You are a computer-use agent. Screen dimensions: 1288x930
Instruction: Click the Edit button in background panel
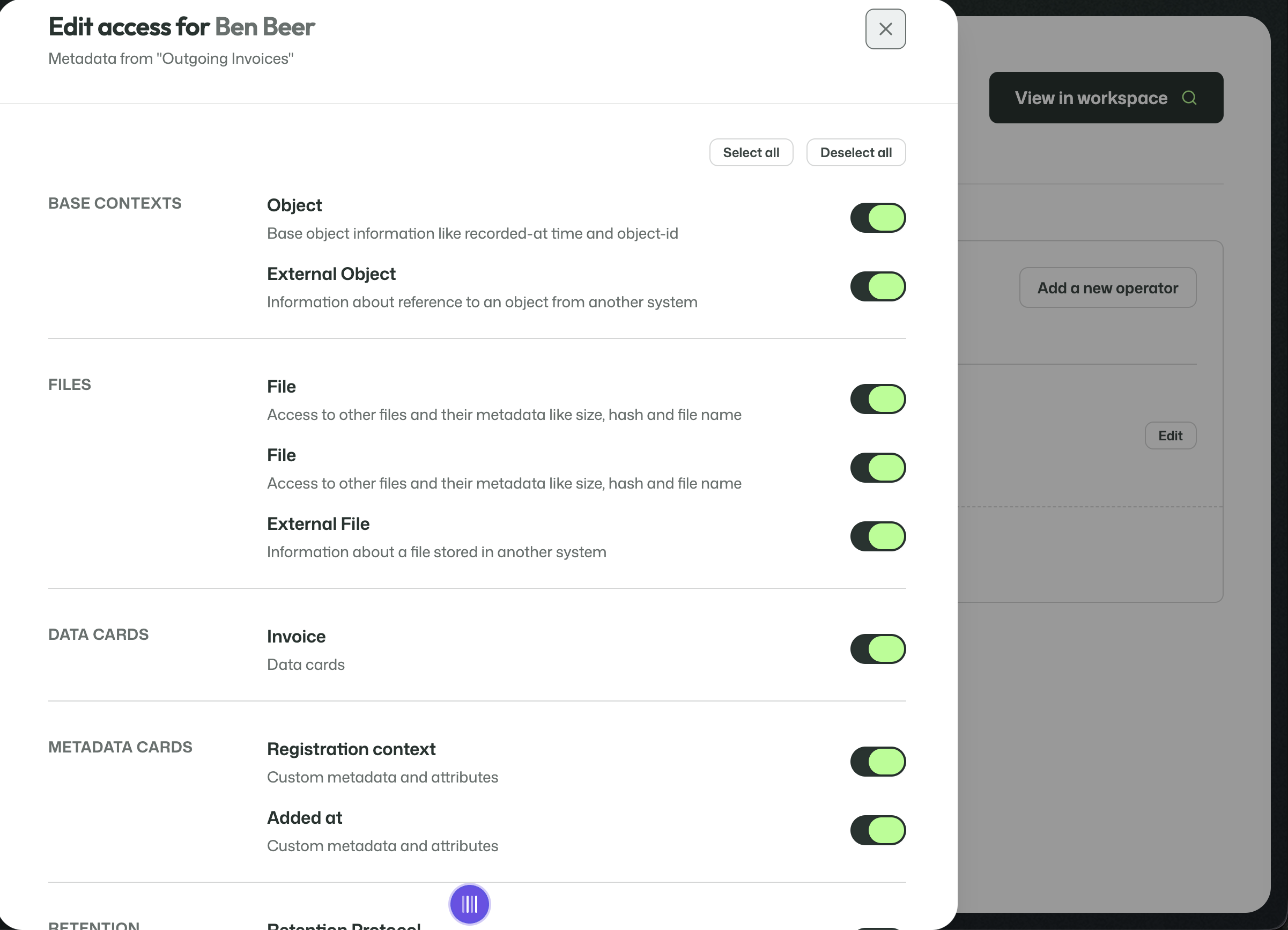coord(1170,436)
